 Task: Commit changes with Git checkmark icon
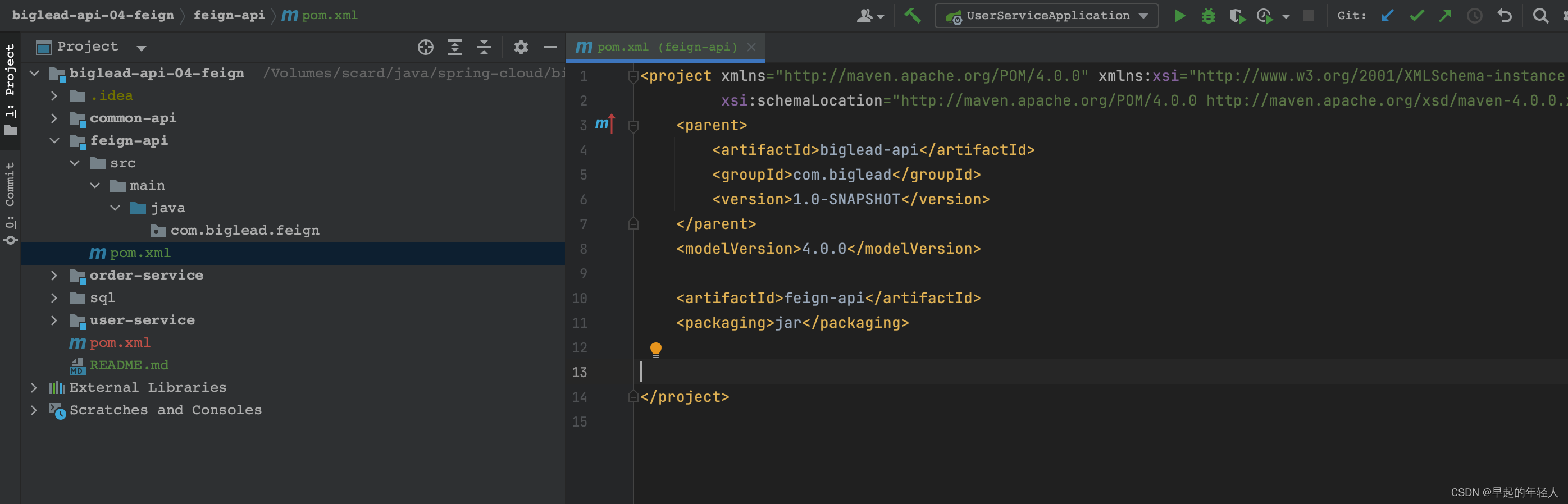tap(1416, 16)
